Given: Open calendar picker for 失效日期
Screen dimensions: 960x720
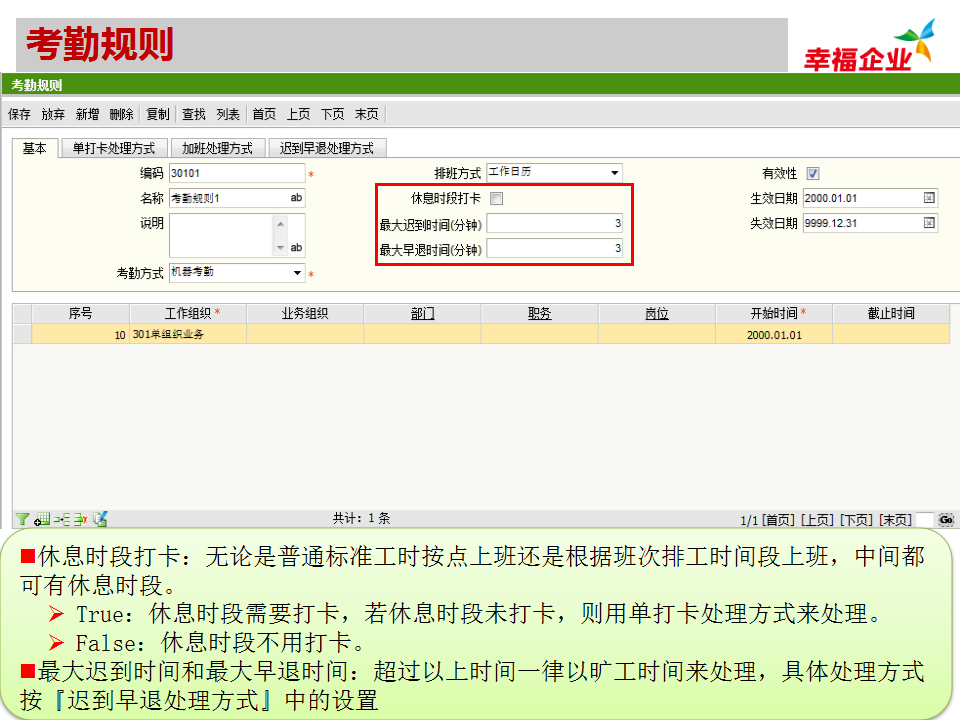Looking at the screenshot, I should pyautogui.click(x=929, y=223).
